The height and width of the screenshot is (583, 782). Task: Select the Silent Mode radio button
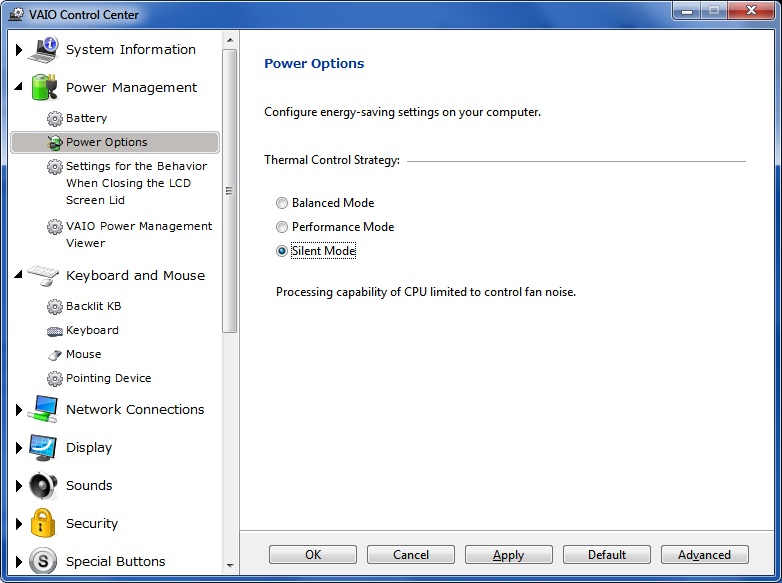coord(282,251)
